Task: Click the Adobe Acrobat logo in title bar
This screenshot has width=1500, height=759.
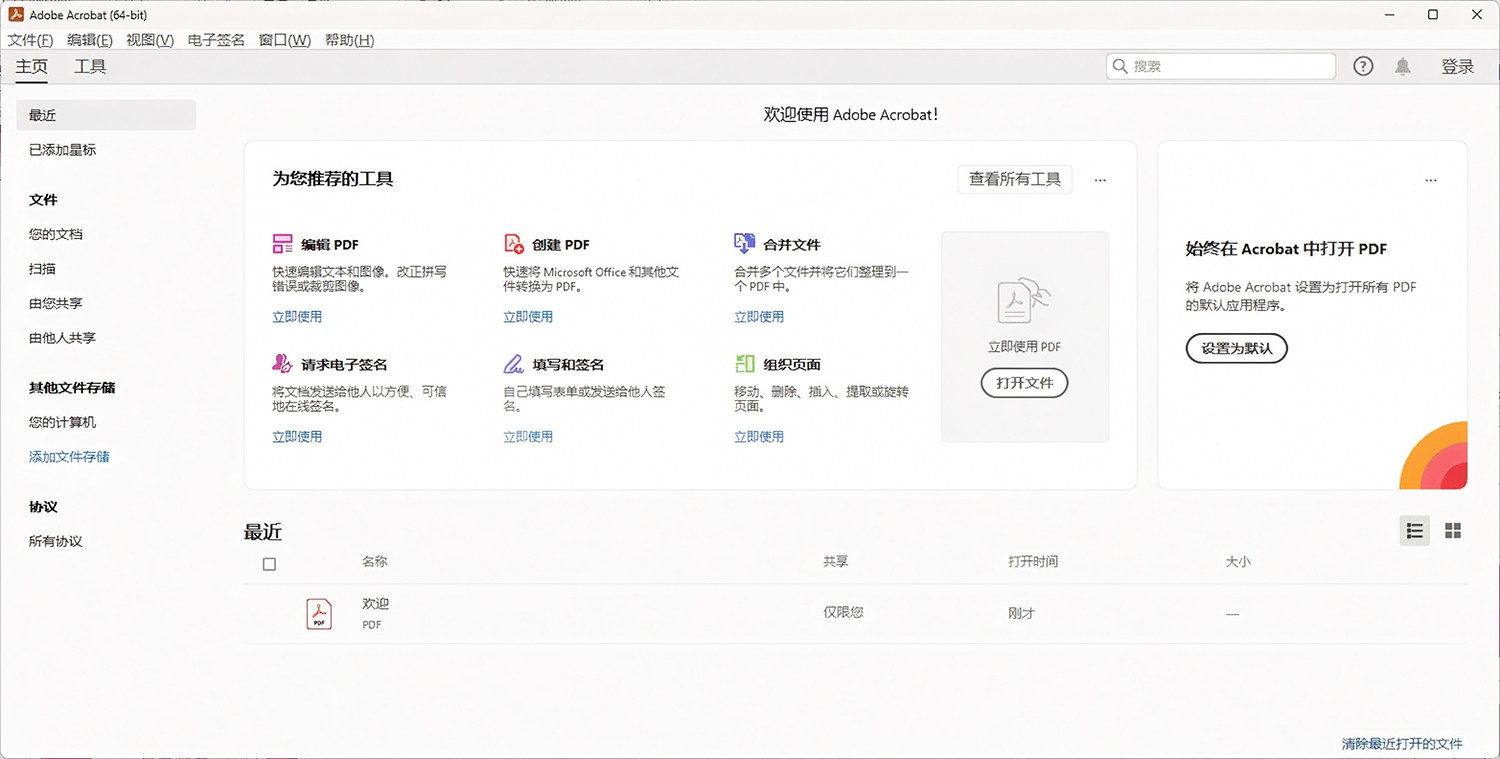Action: 16,14
